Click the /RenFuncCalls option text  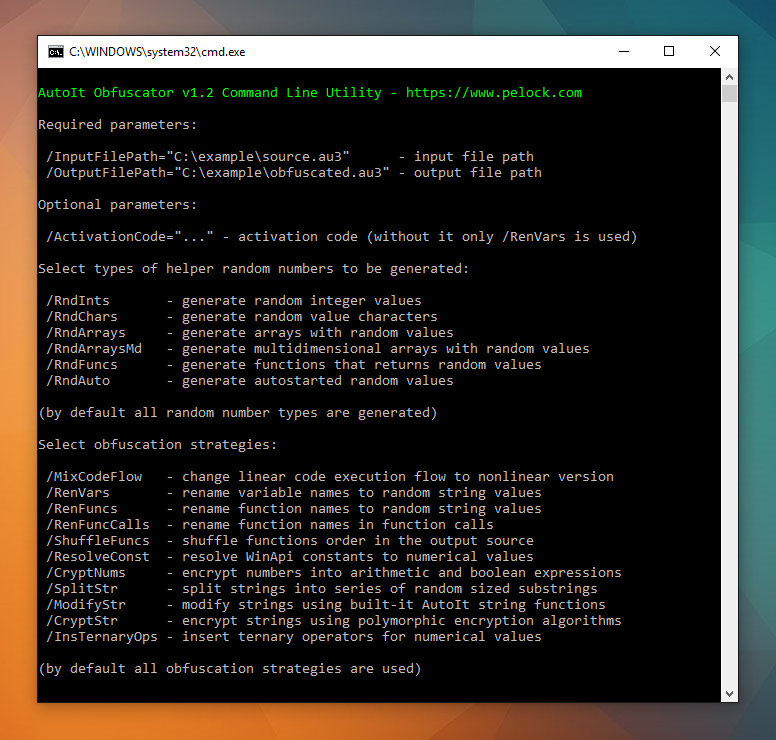click(x=97, y=525)
